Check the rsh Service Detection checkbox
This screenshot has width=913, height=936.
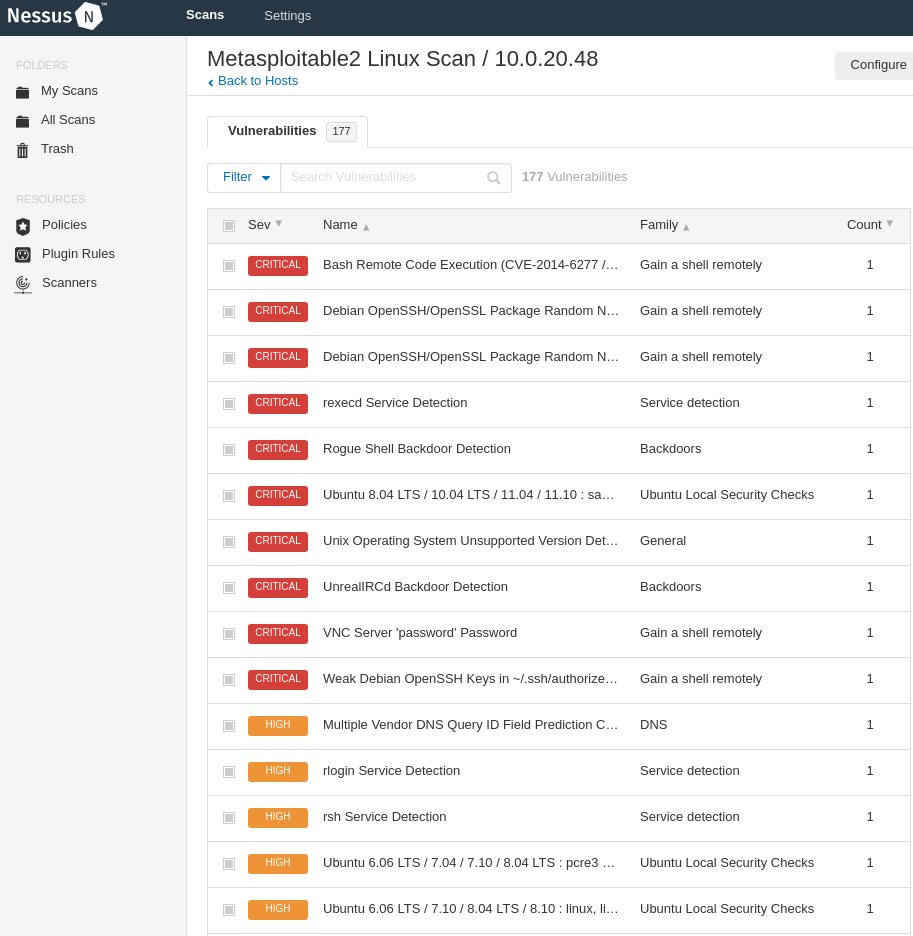coord(229,817)
